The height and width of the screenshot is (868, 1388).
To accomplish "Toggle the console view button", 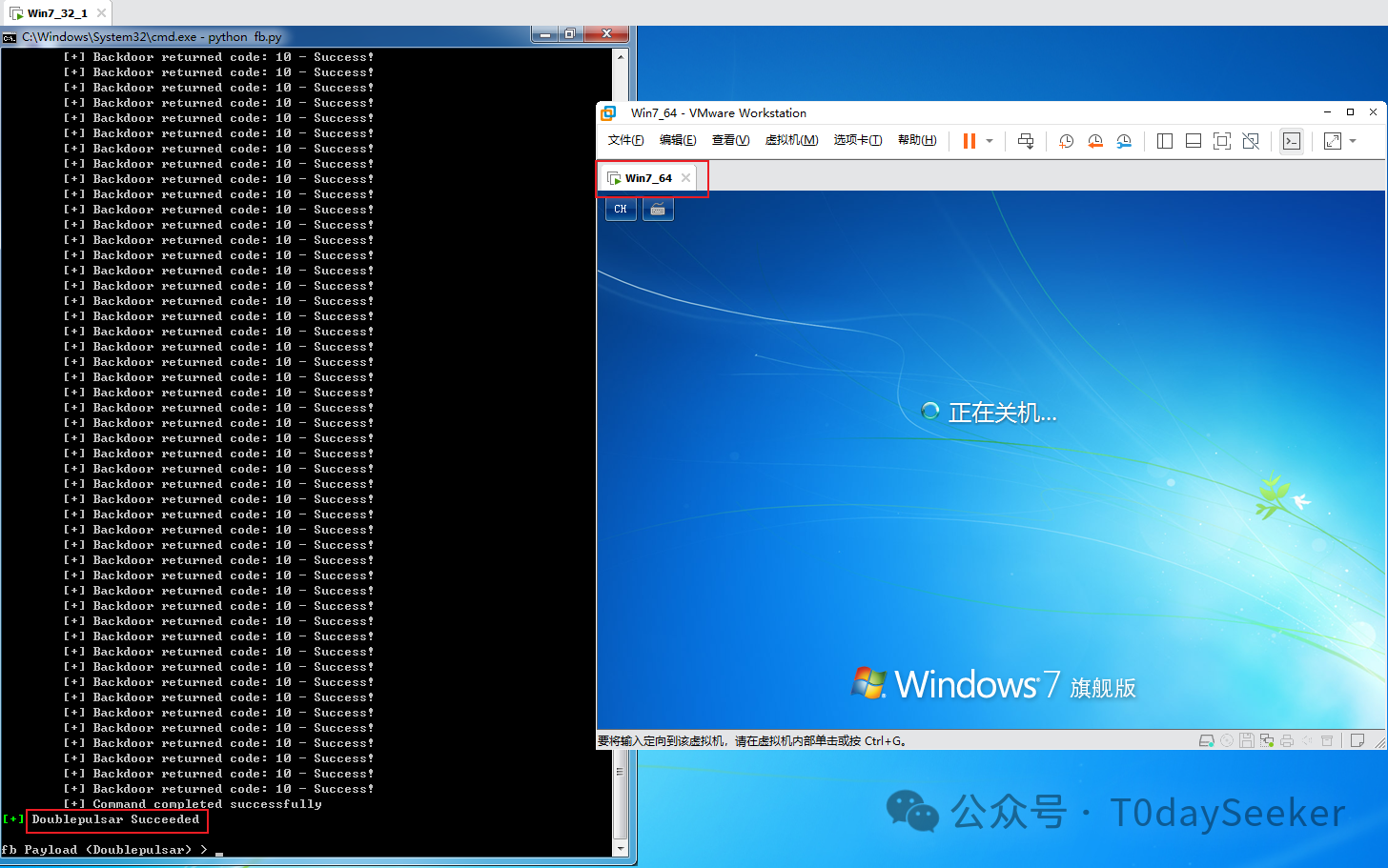I will pos(1292,141).
